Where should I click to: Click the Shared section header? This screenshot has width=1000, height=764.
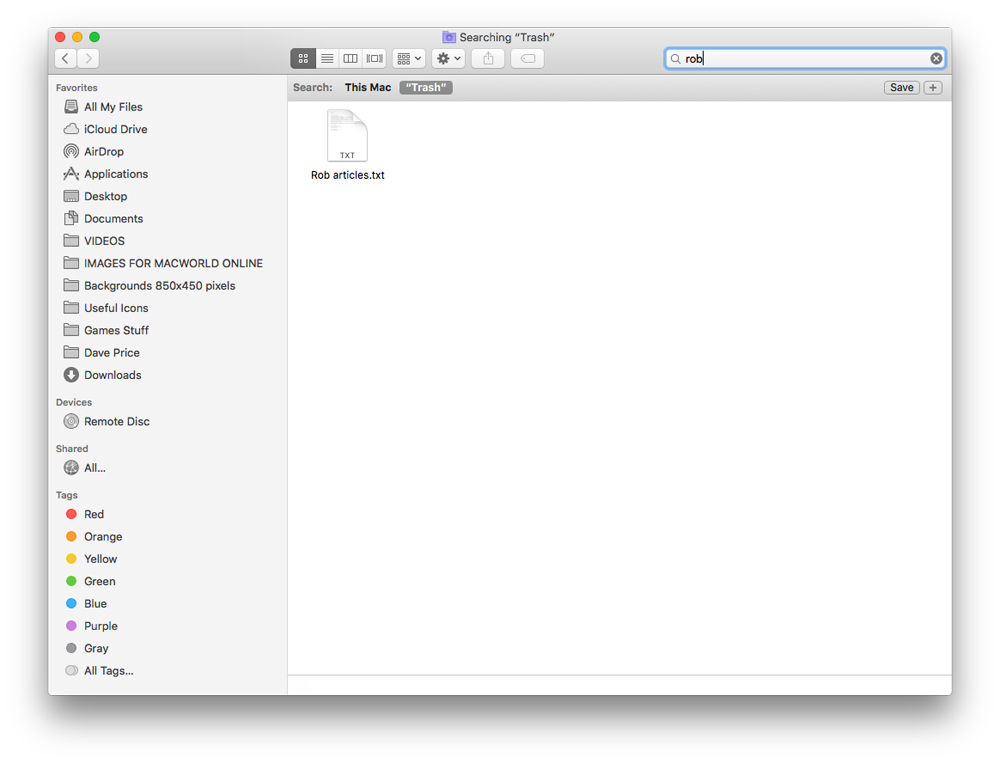72,449
